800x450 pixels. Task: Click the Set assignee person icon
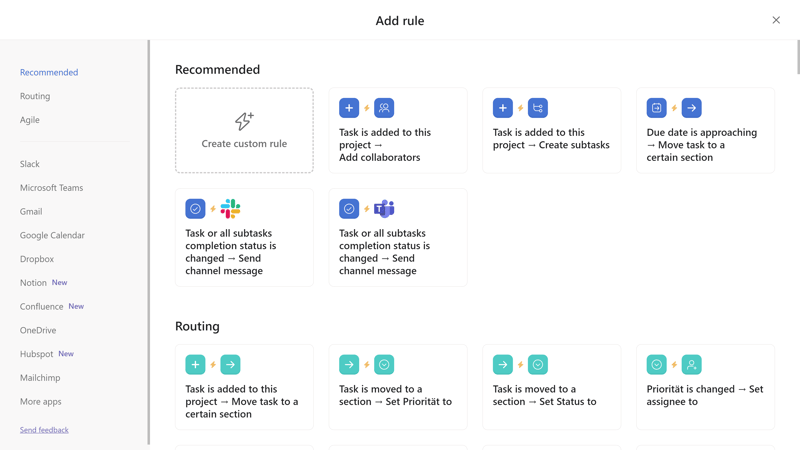point(691,364)
